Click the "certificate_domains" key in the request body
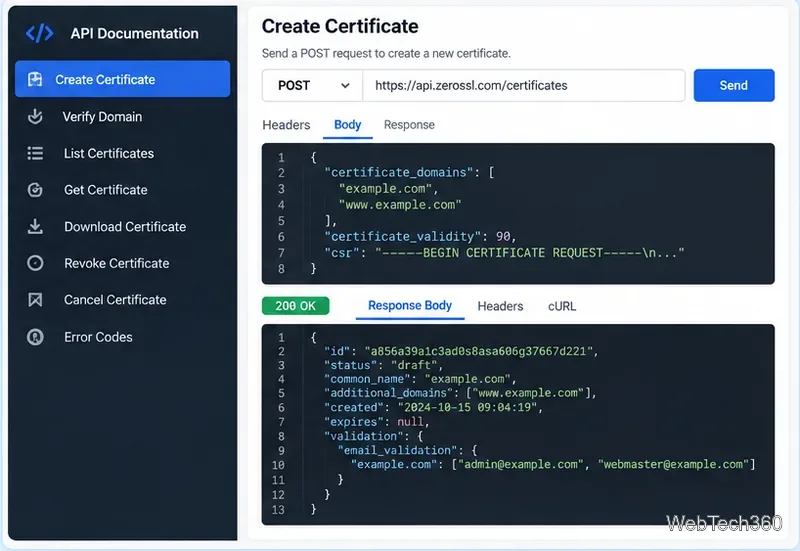 (x=398, y=172)
